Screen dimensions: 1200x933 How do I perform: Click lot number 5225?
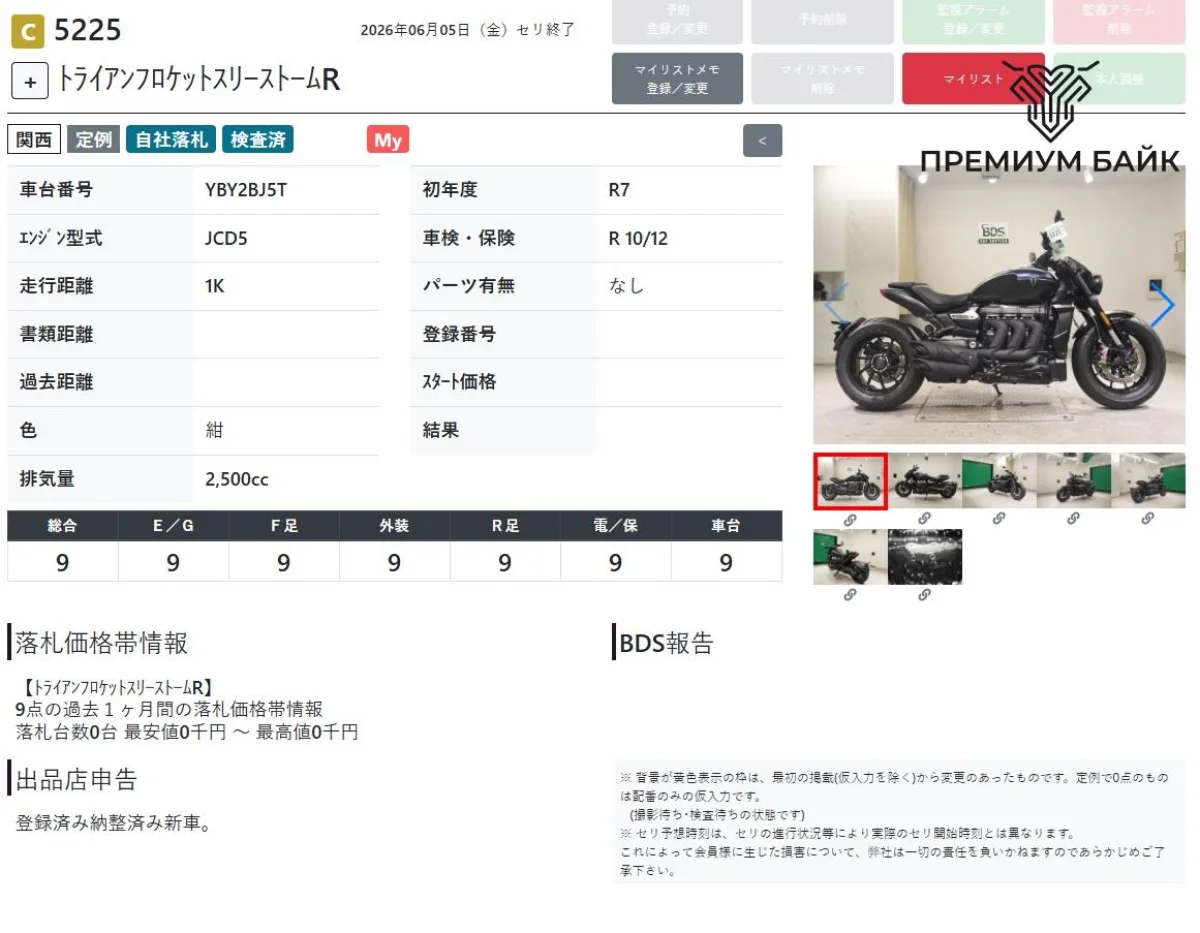point(87,31)
